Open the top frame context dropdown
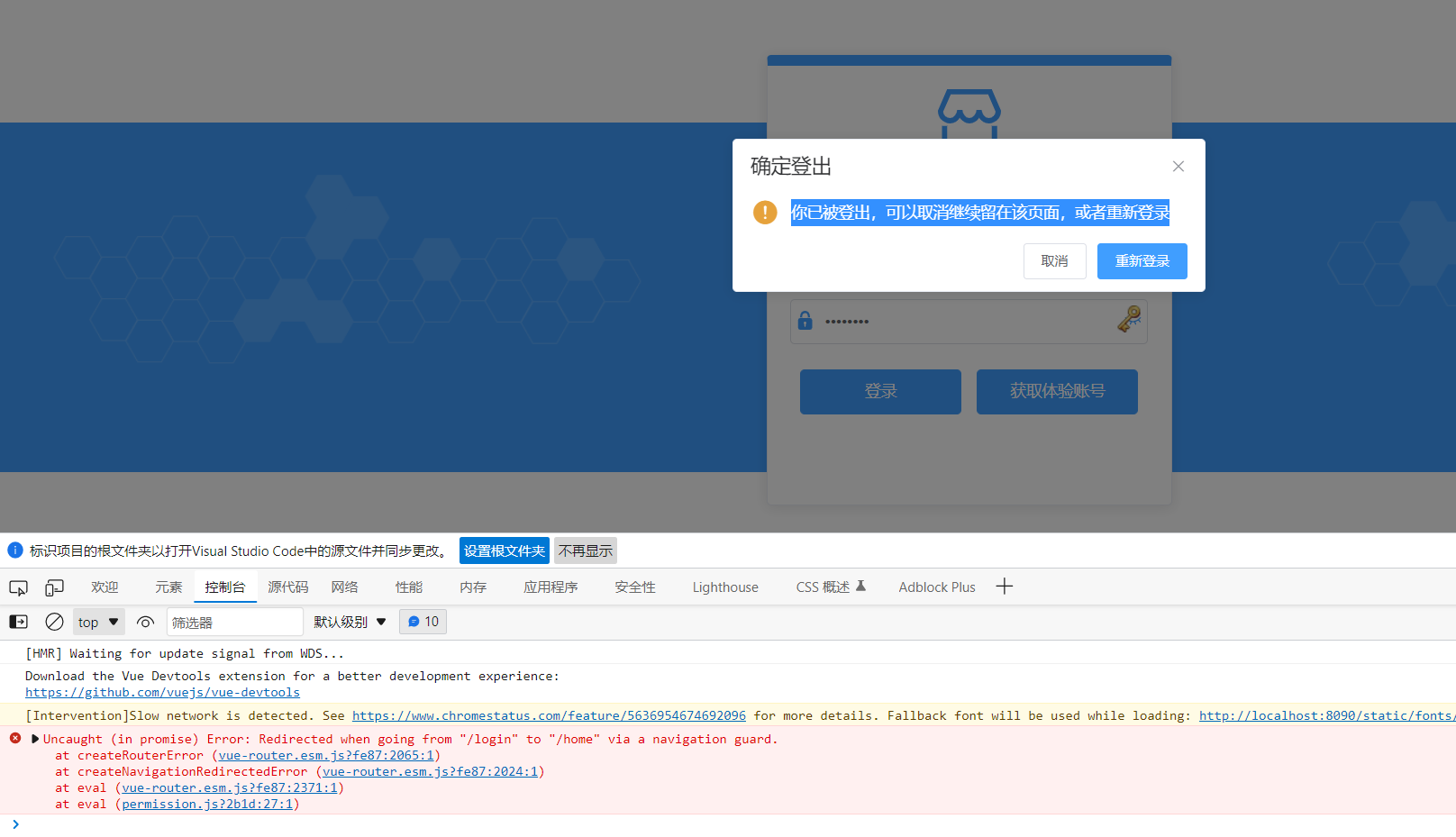Screen dimensions: 1456x837 pos(98,622)
